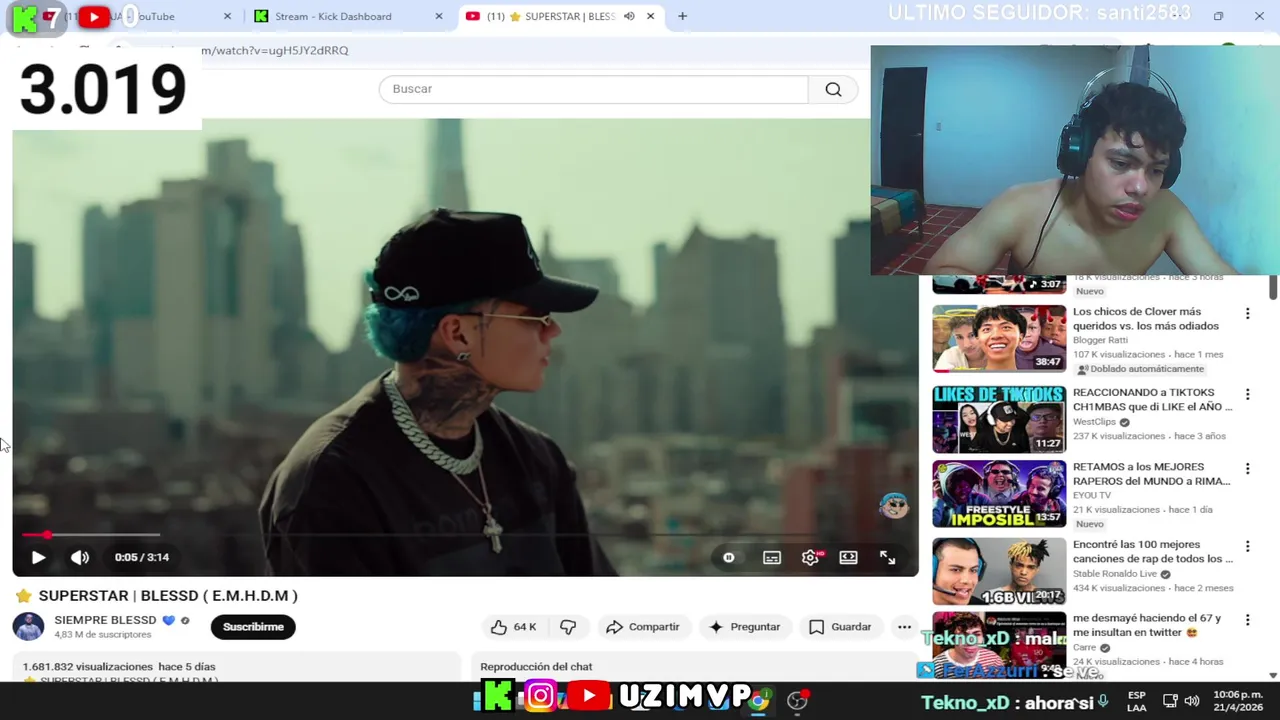Viewport: 1280px width, 720px height.
Task: Open Chrome from the taskbar
Action: pos(759,700)
